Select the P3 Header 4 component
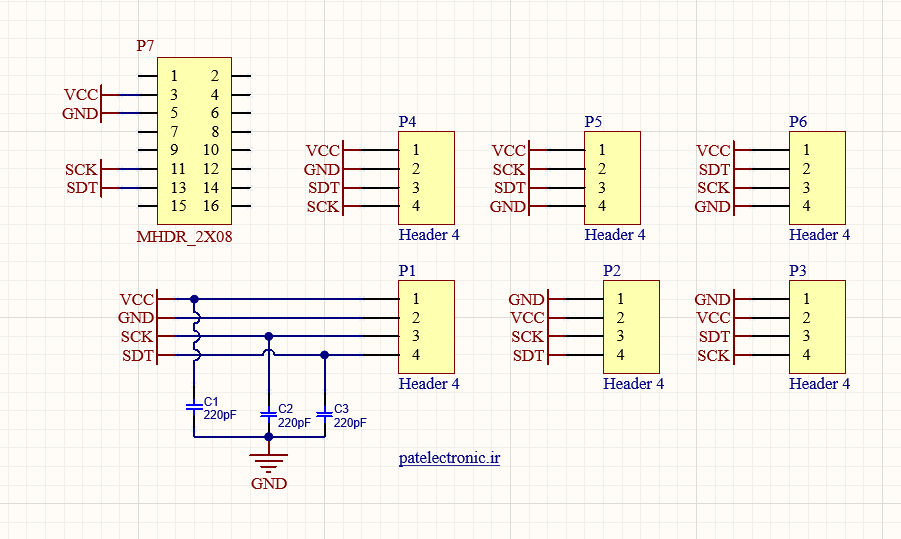The height and width of the screenshot is (539, 901). tap(817, 327)
